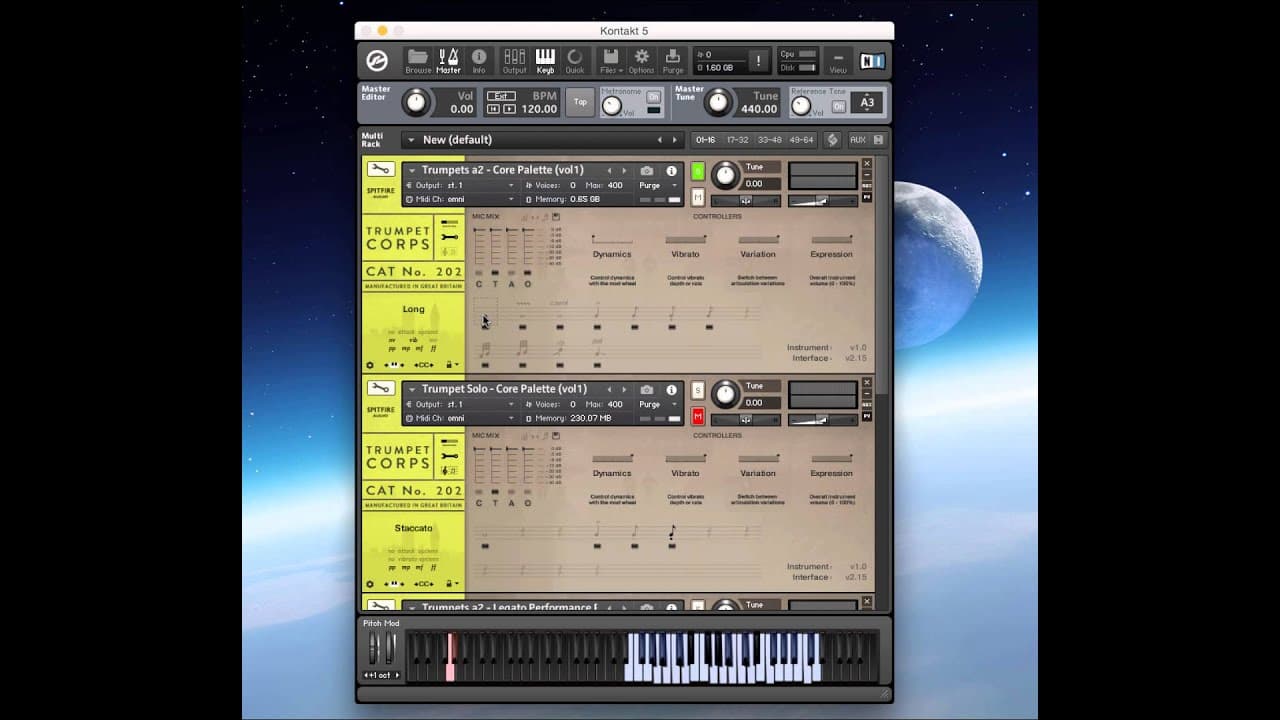
Task: Open the Trumpet Solo Core Palette edit wrench
Action: click(x=380, y=388)
